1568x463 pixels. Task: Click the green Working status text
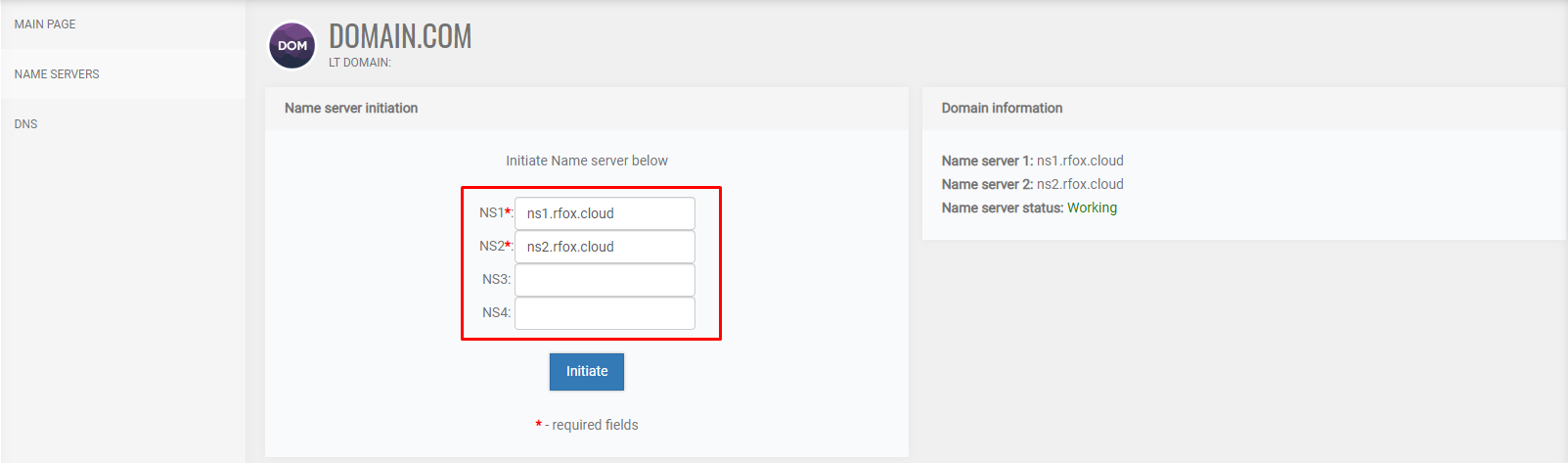pyautogui.click(x=1092, y=208)
